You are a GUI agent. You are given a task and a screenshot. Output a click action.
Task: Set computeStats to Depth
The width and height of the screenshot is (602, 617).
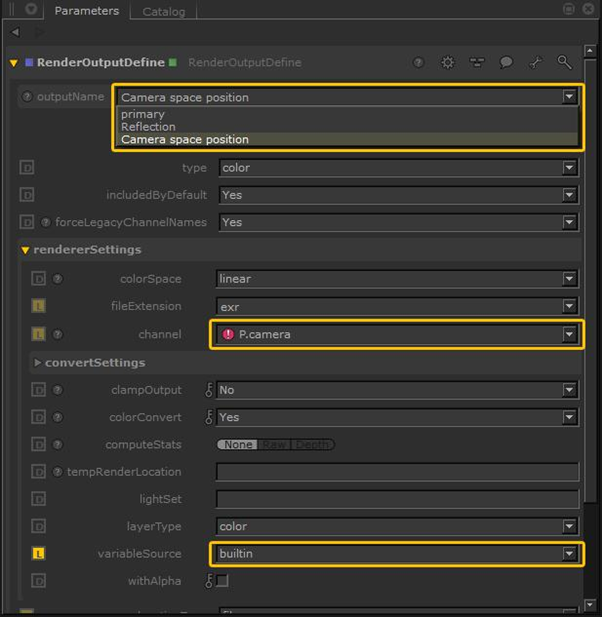[312, 444]
